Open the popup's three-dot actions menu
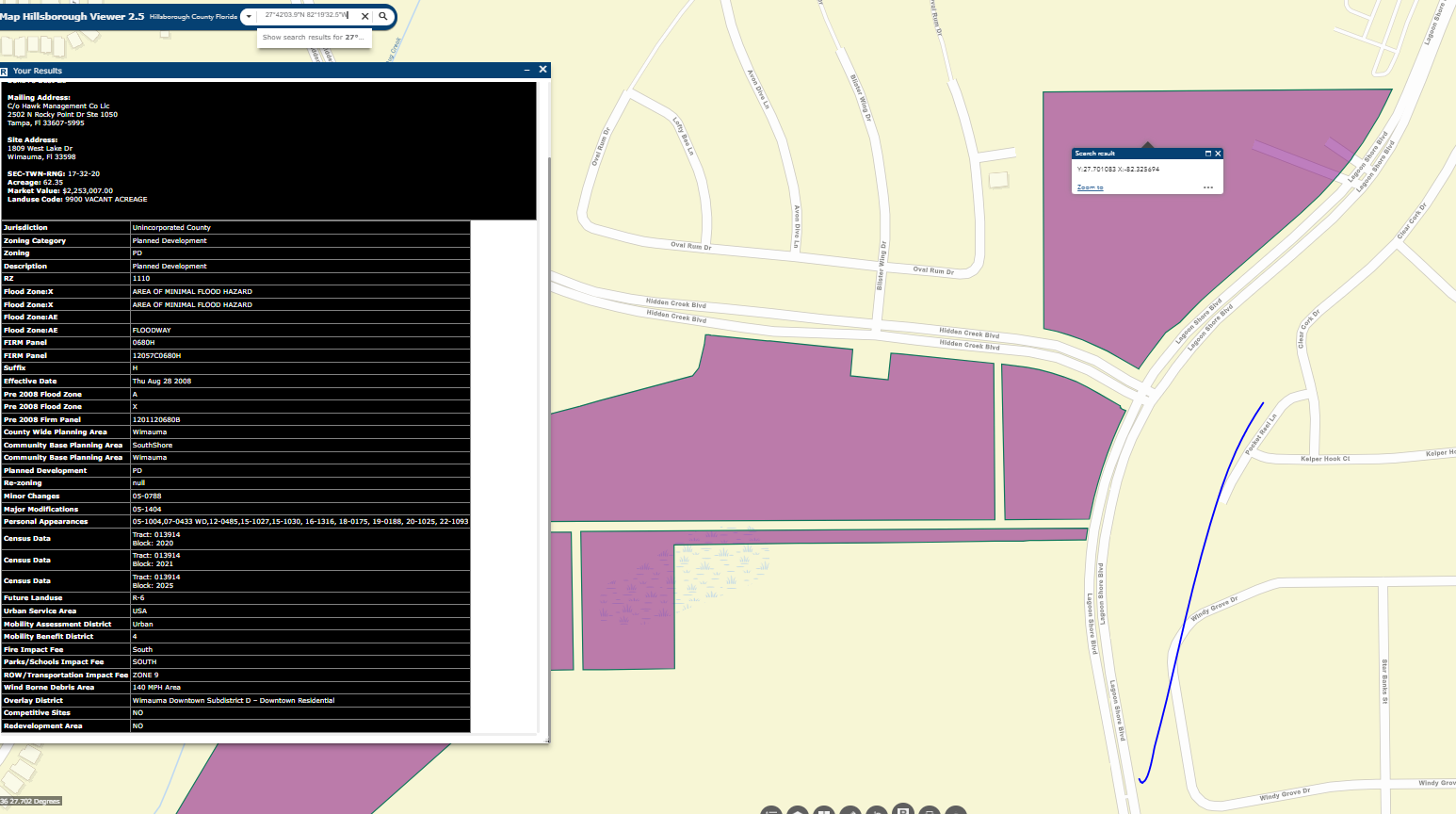Image resolution: width=1456 pixels, height=814 pixels. pyautogui.click(x=1207, y=187)
